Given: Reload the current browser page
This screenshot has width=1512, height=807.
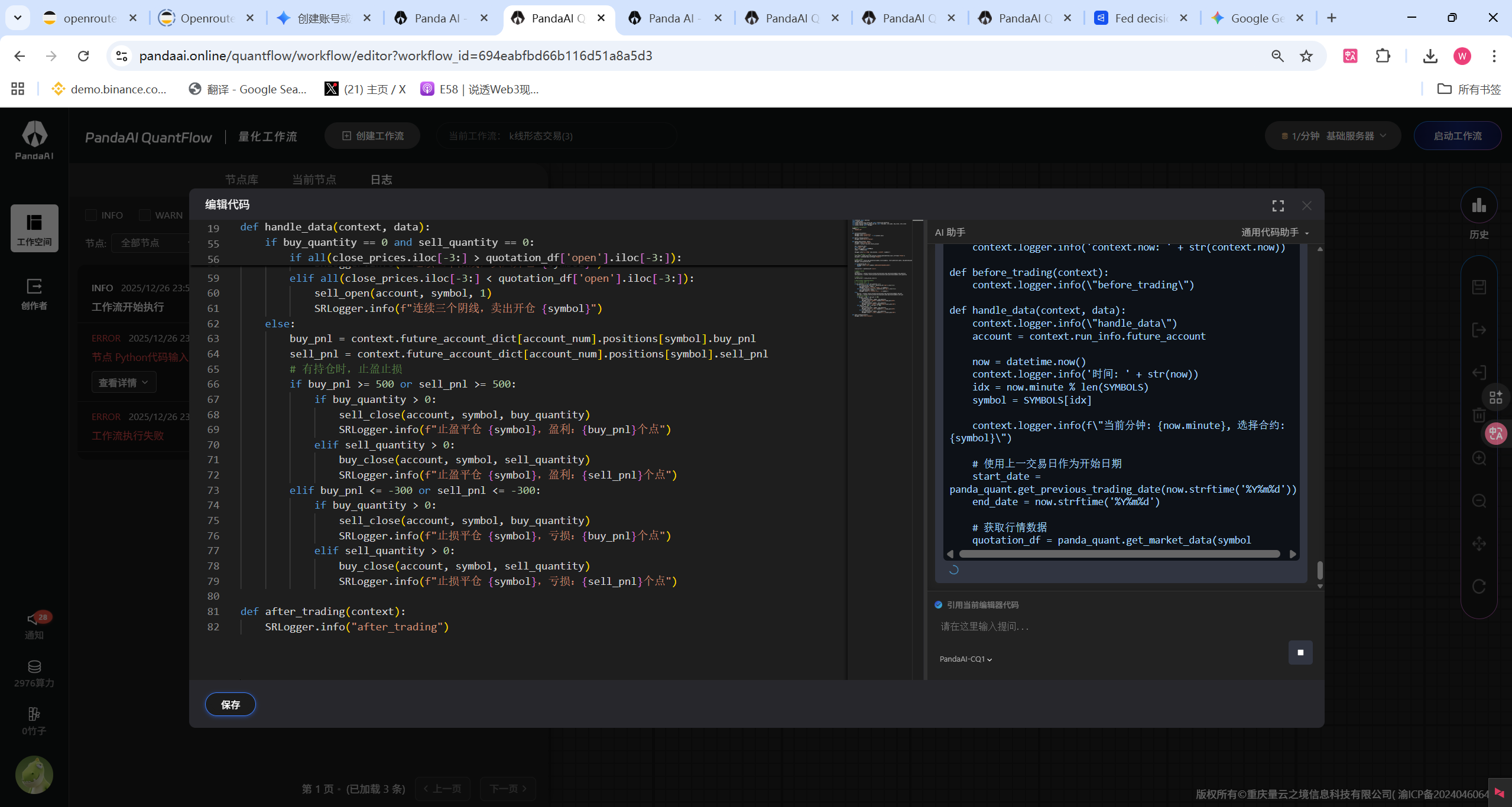Looking at the screenshot, I should [83, 56].
